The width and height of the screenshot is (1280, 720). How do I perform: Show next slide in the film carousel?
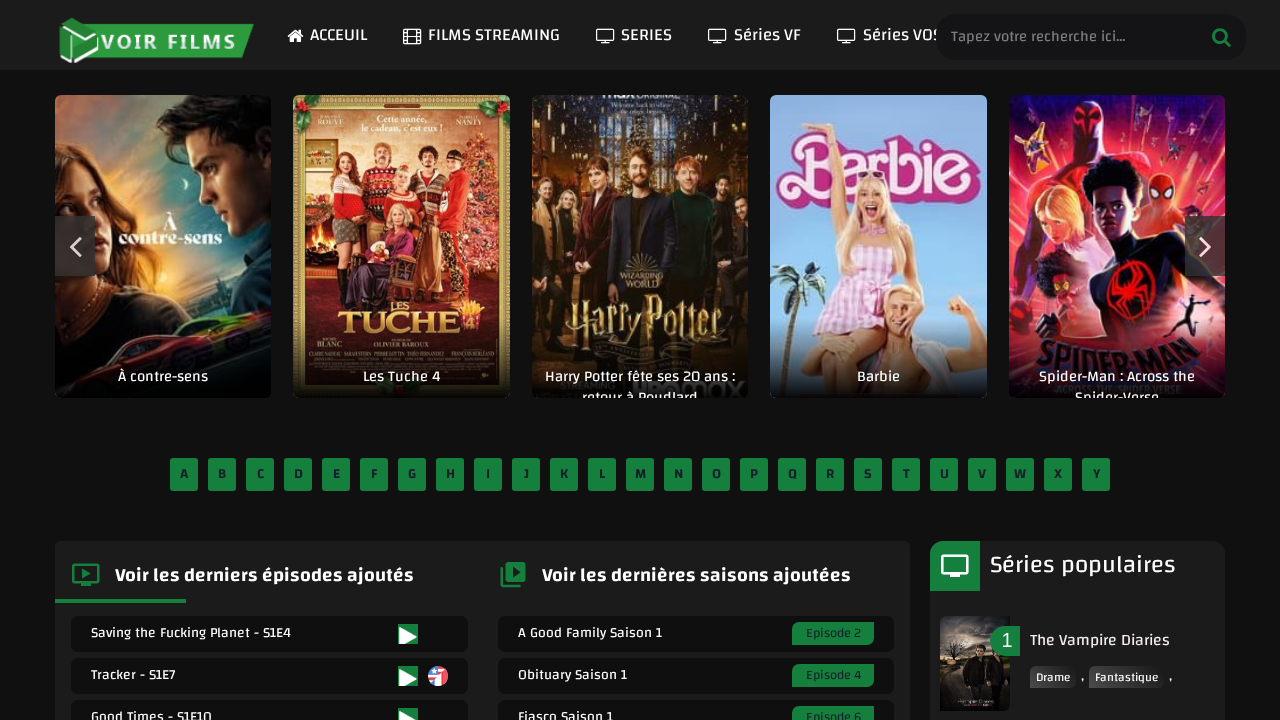[x=1205, y=246]
